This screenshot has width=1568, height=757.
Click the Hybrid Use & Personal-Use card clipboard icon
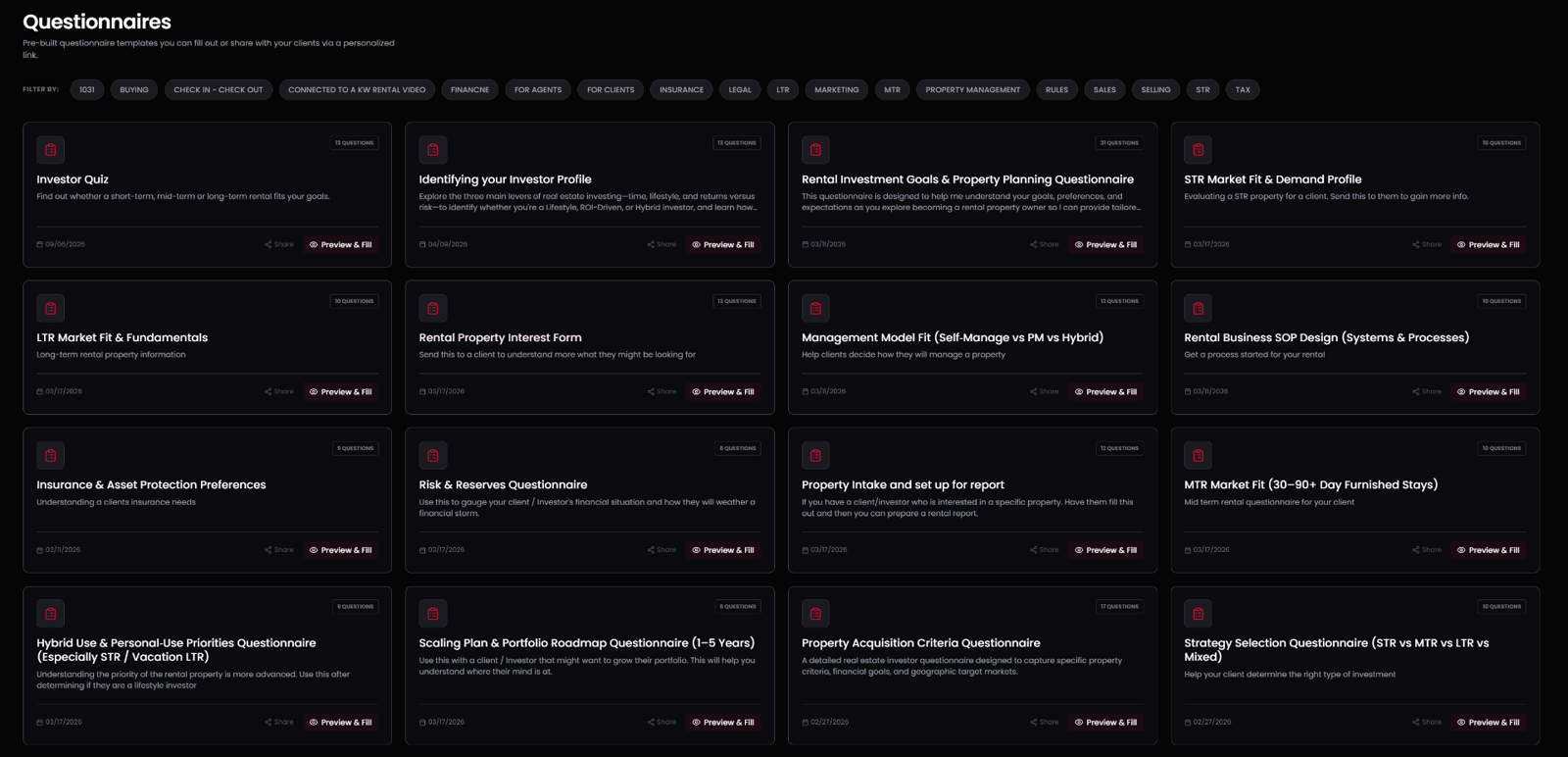click(51, 614)
